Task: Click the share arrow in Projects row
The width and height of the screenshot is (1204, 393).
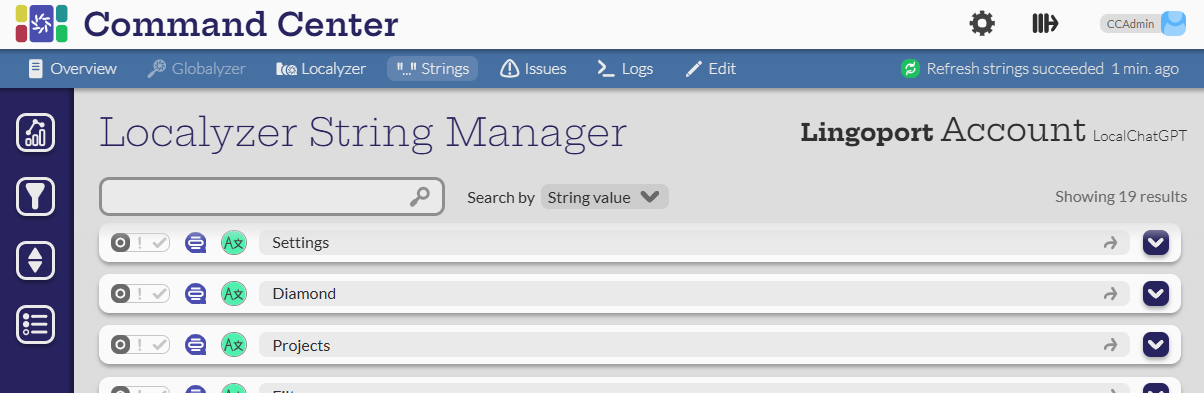Action: tap(1110, 345)
